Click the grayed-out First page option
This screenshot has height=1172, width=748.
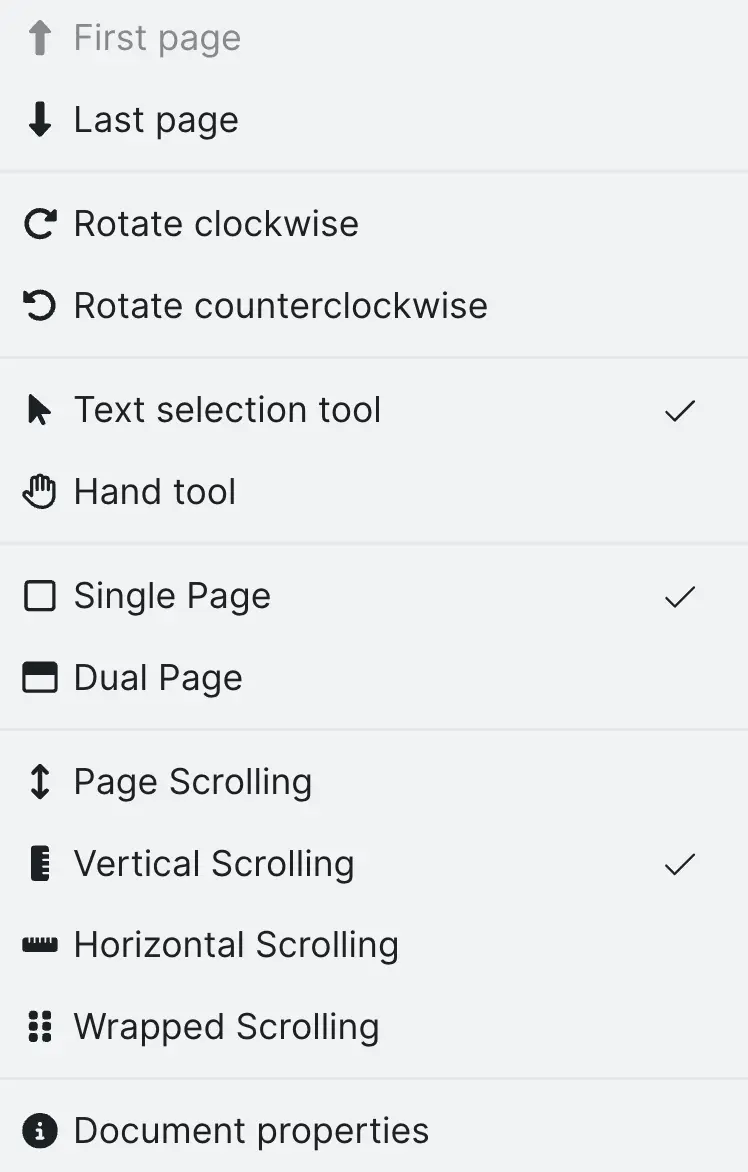click(x=156, y=37)
